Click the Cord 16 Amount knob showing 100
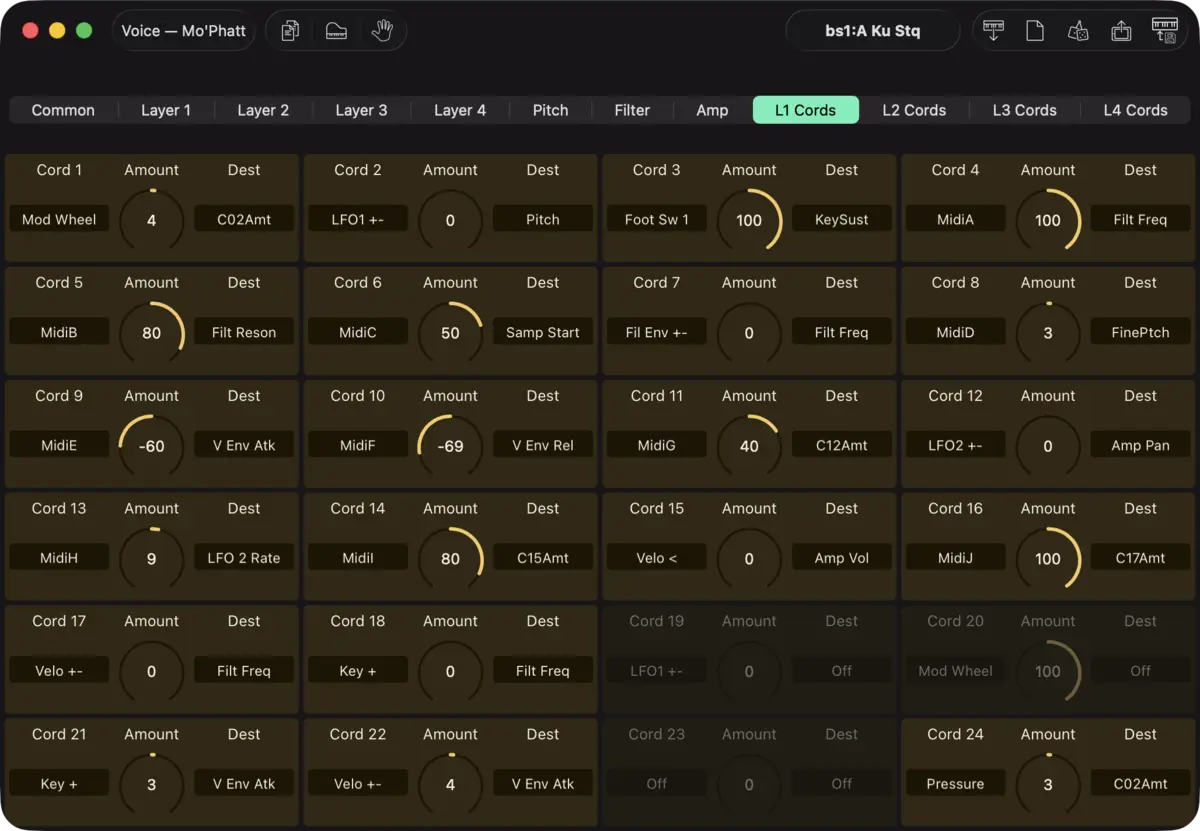This screenshot has width=1200, height=831. pyautogui.click(x=1048, y=559)
